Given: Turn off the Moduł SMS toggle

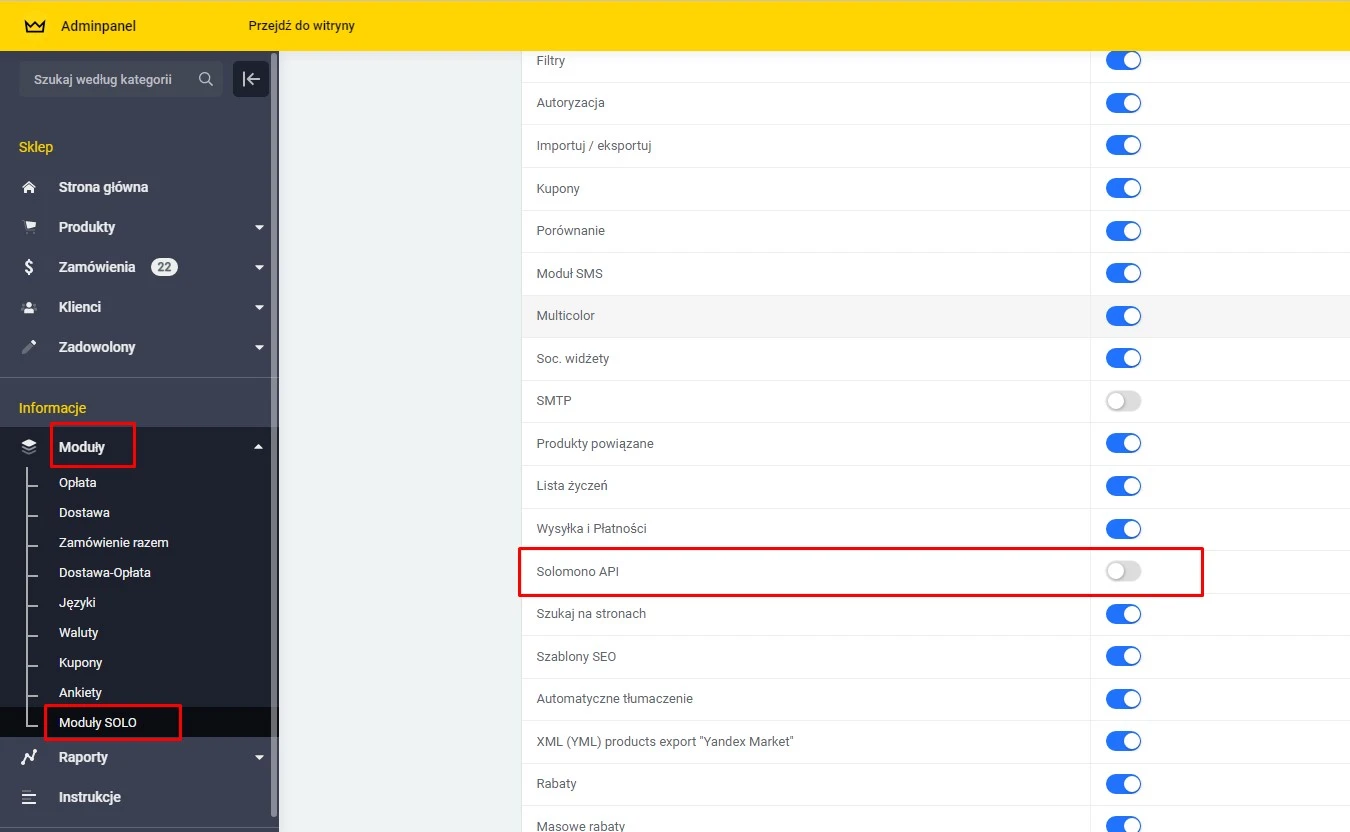Looking at the screenshot, I should 1123,273.
